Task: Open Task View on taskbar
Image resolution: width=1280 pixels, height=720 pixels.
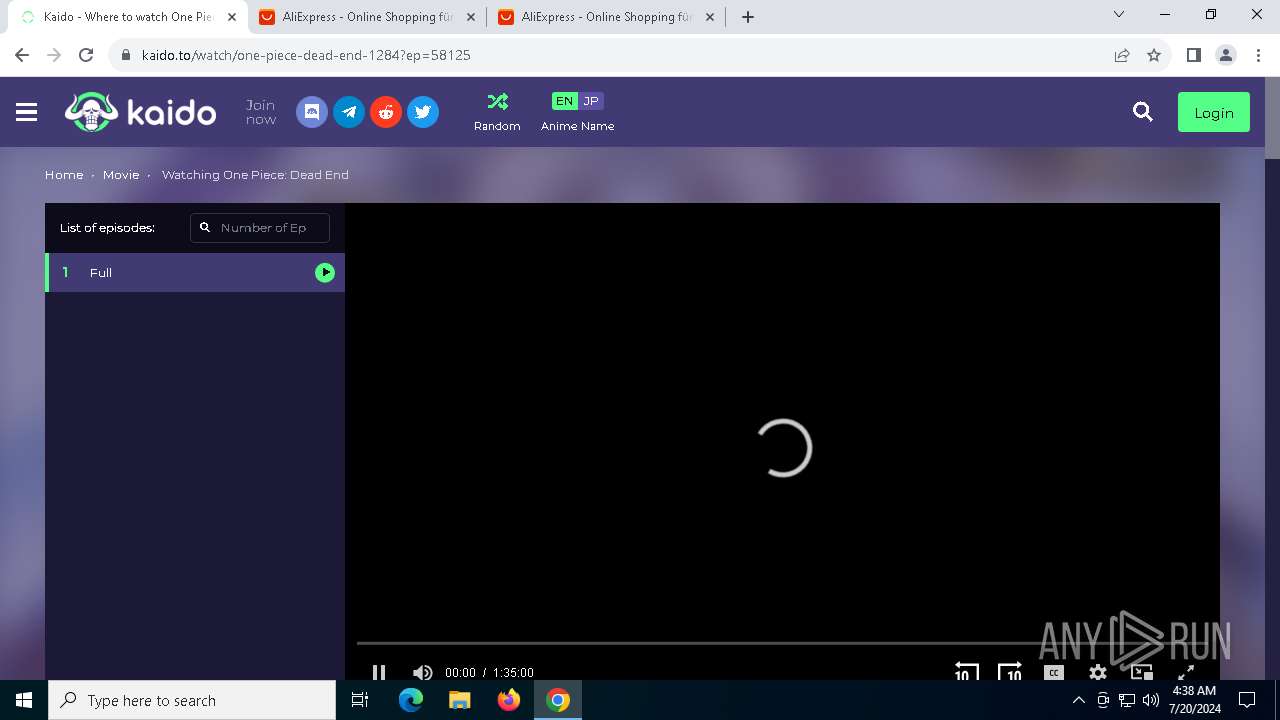Action: [x=361, y=700]
